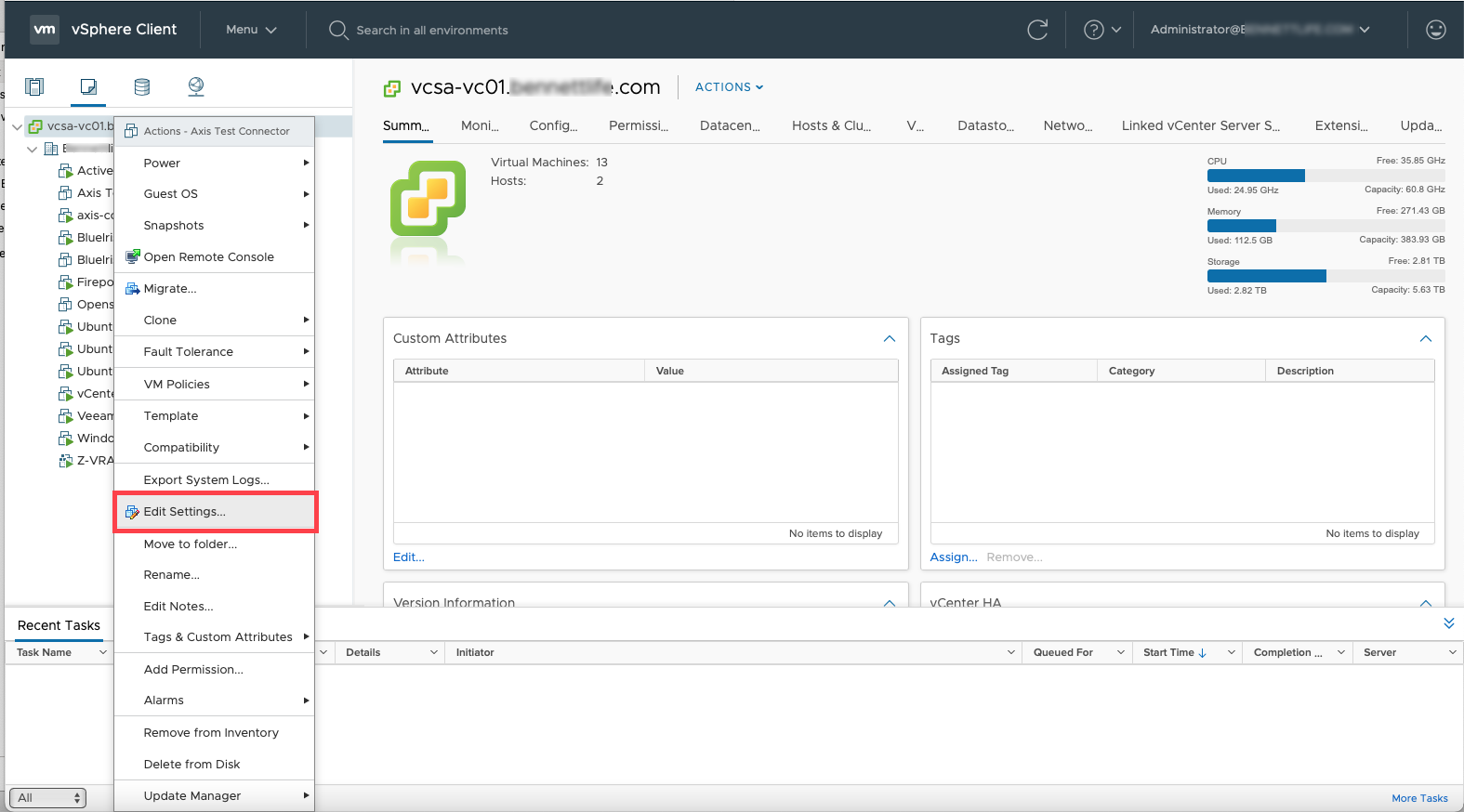The width and height of the screenshot is (1464, 812).
Task: Click the Open Remote Console icon
Action: coord(133,256)
